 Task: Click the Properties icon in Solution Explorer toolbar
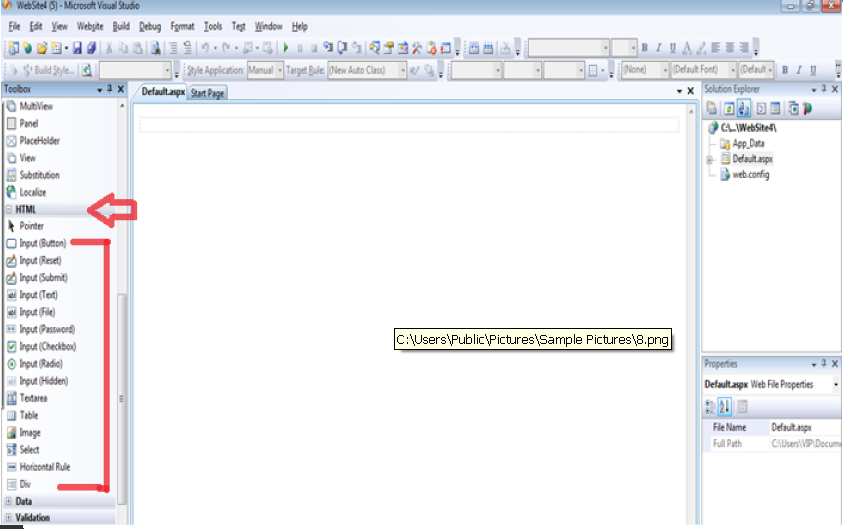pos(712,109)
